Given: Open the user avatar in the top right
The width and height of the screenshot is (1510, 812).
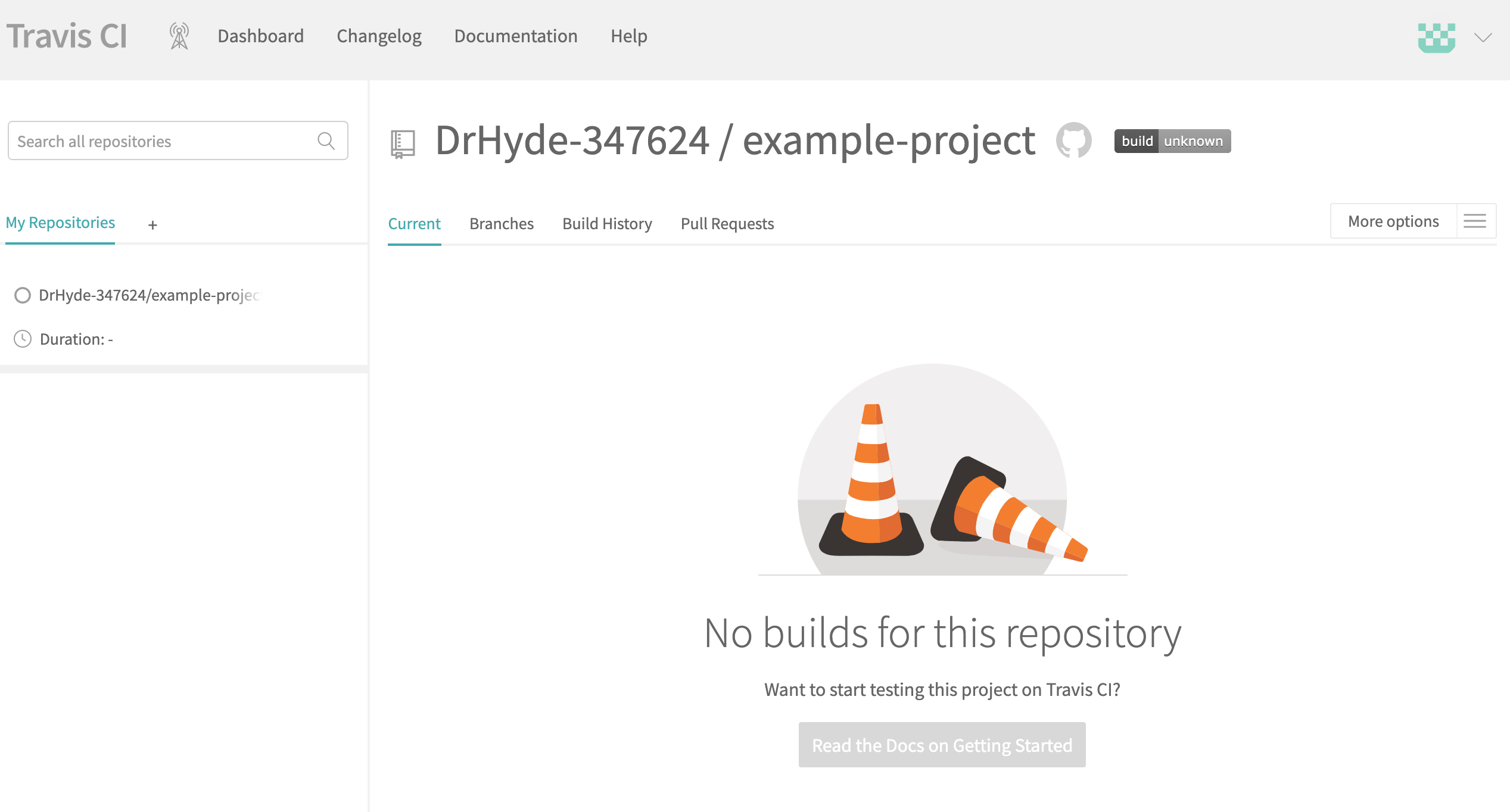Looking at the screenshot, I should coord(1437,38).
